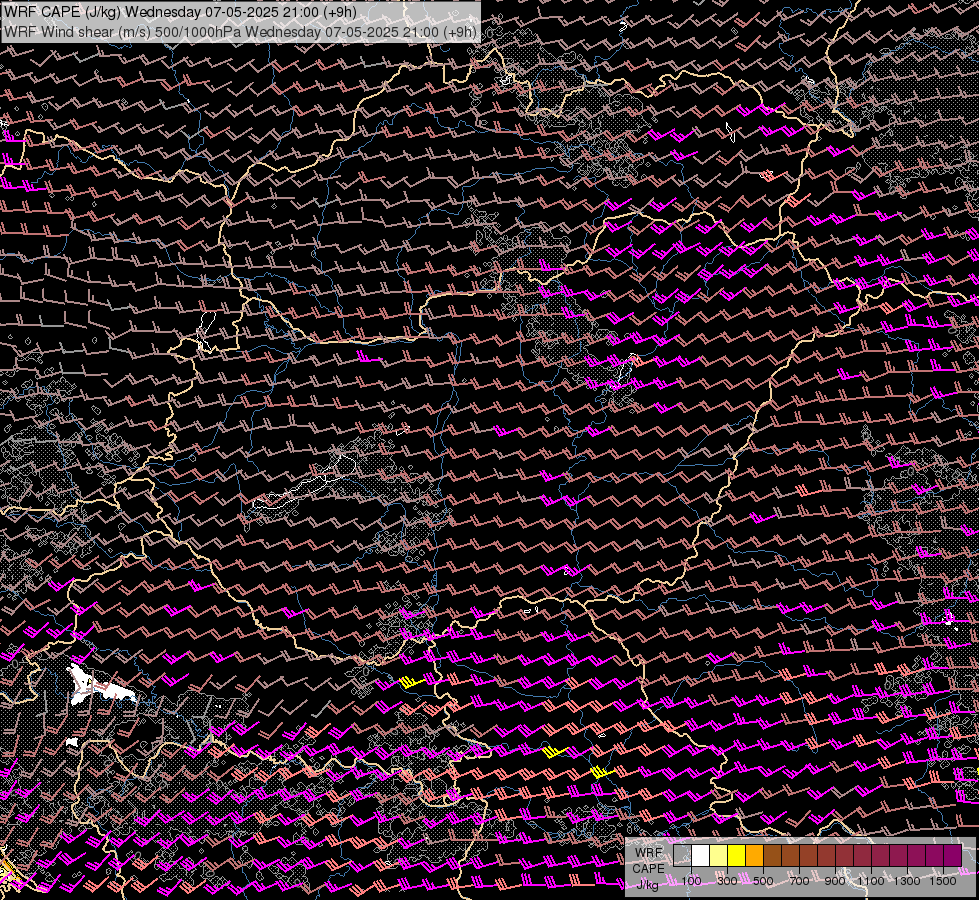
Task: Click the orange CAPE legend swatch
Action: 755,855
